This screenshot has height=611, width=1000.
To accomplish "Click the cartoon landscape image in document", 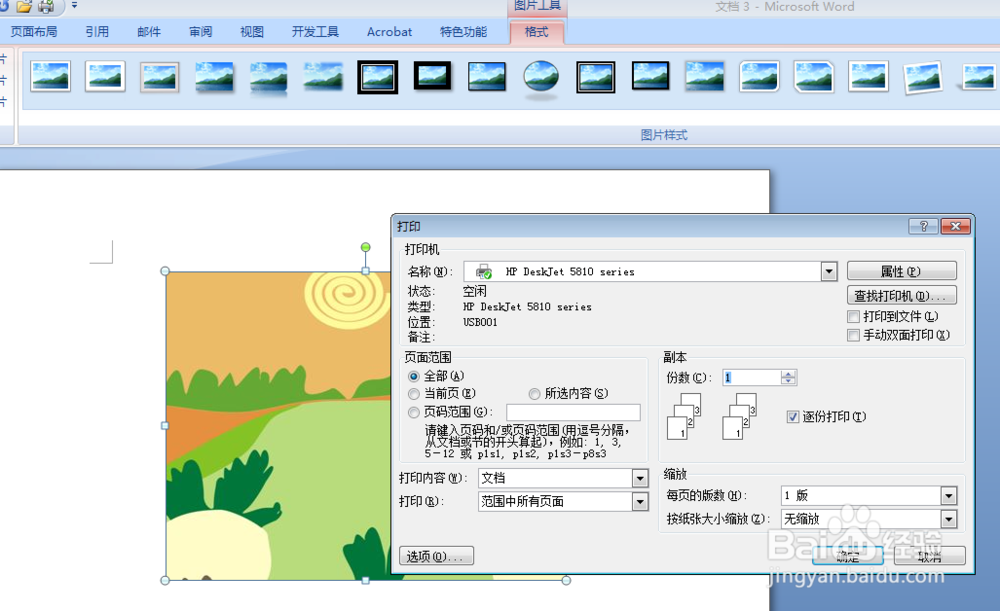I will (x=277, y=425).
